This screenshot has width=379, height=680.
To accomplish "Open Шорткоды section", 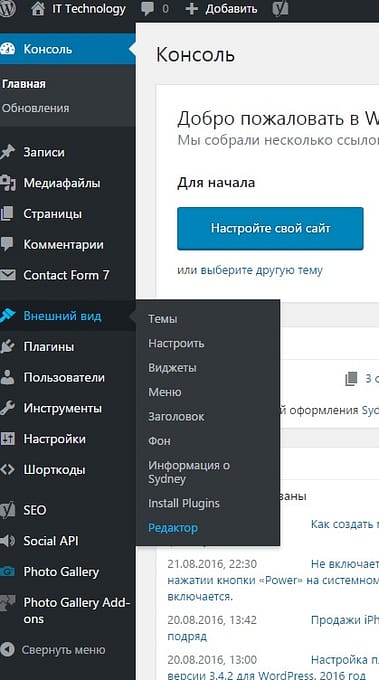I will [x=54, y=470].
